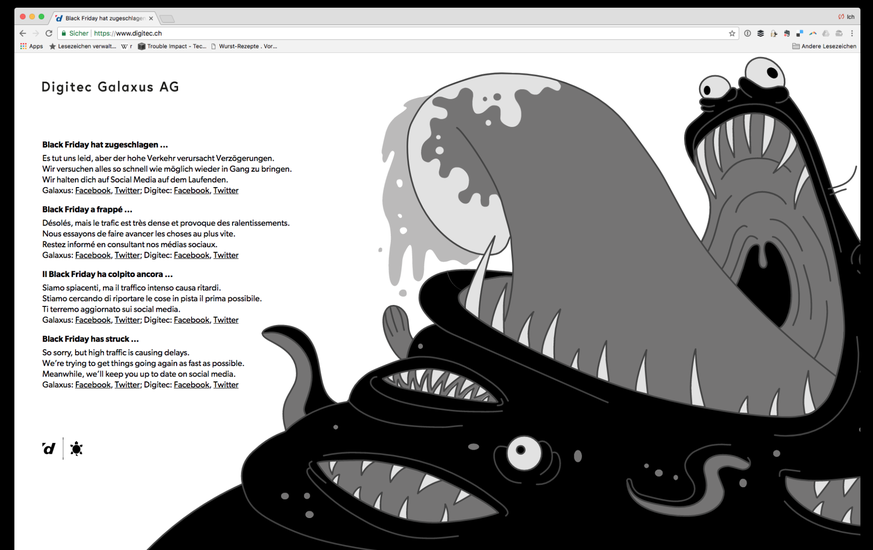Click the Digitec logo icon at page bottom
This screenshot has width=873, height=550.
[49, 449]
